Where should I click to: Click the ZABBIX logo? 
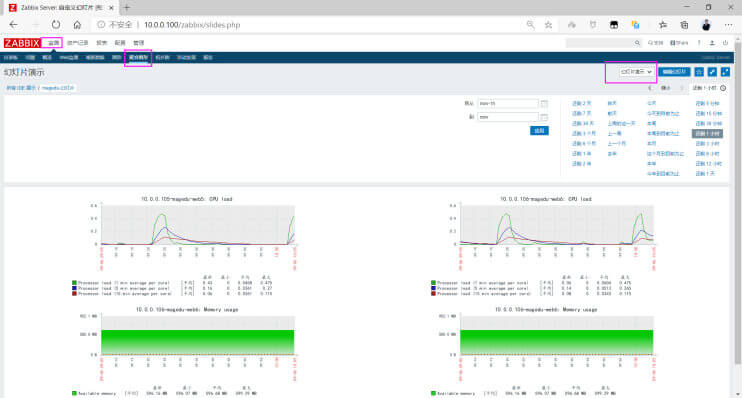[x=22, y=43]
